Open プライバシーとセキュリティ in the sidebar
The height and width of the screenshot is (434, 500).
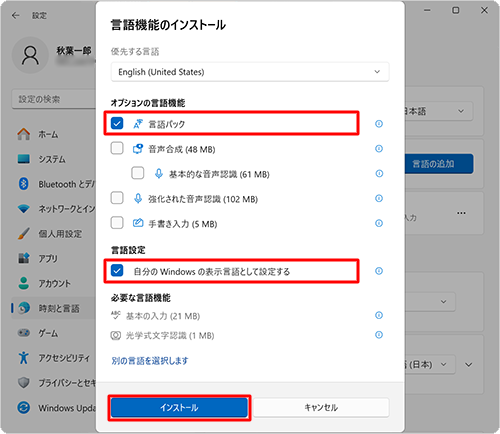tap(53, 383)
